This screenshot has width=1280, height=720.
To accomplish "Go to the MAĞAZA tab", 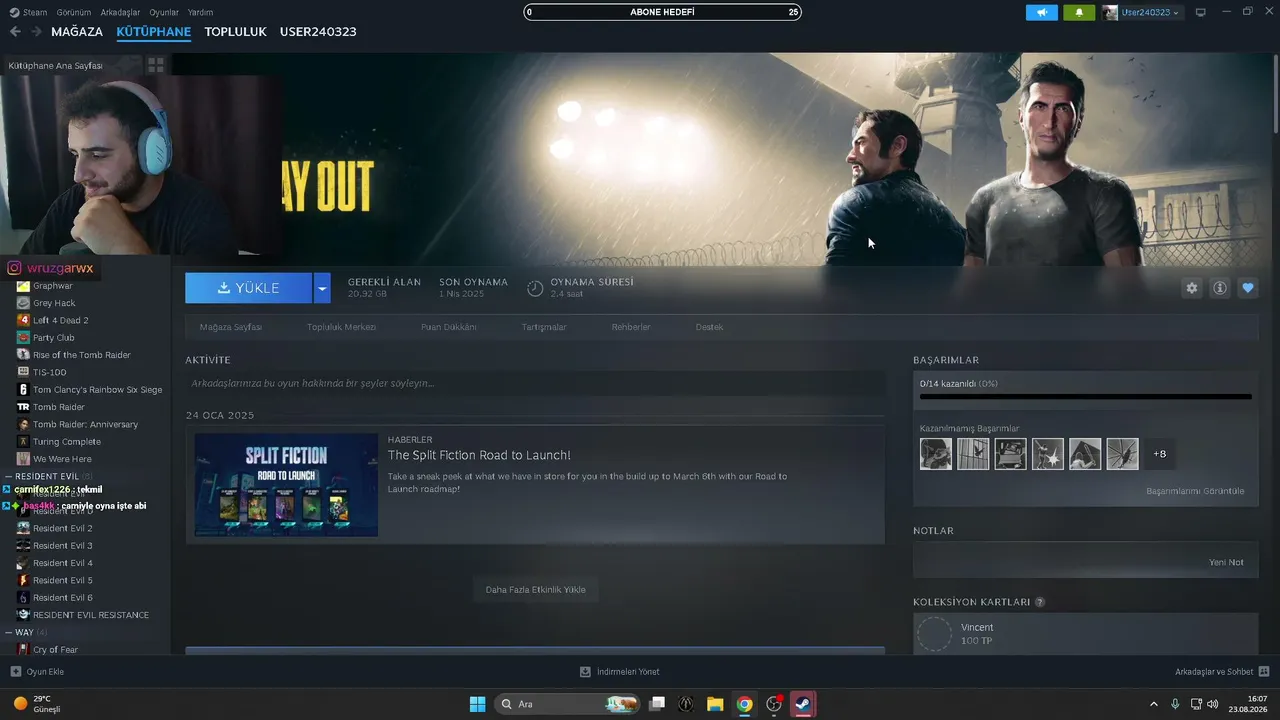I will [77, 32].
